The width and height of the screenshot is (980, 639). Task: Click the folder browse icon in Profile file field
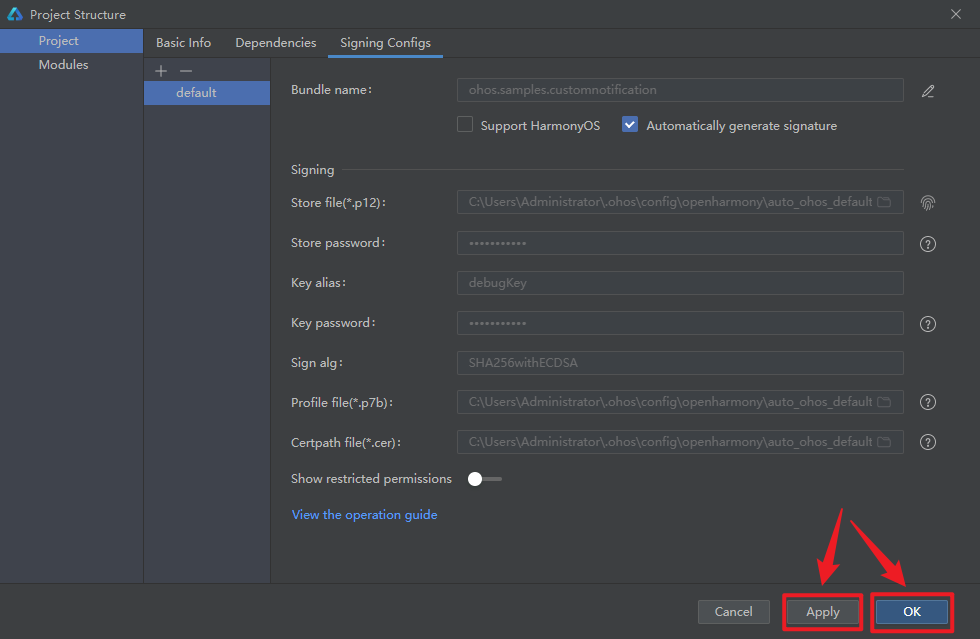point(884,401)
